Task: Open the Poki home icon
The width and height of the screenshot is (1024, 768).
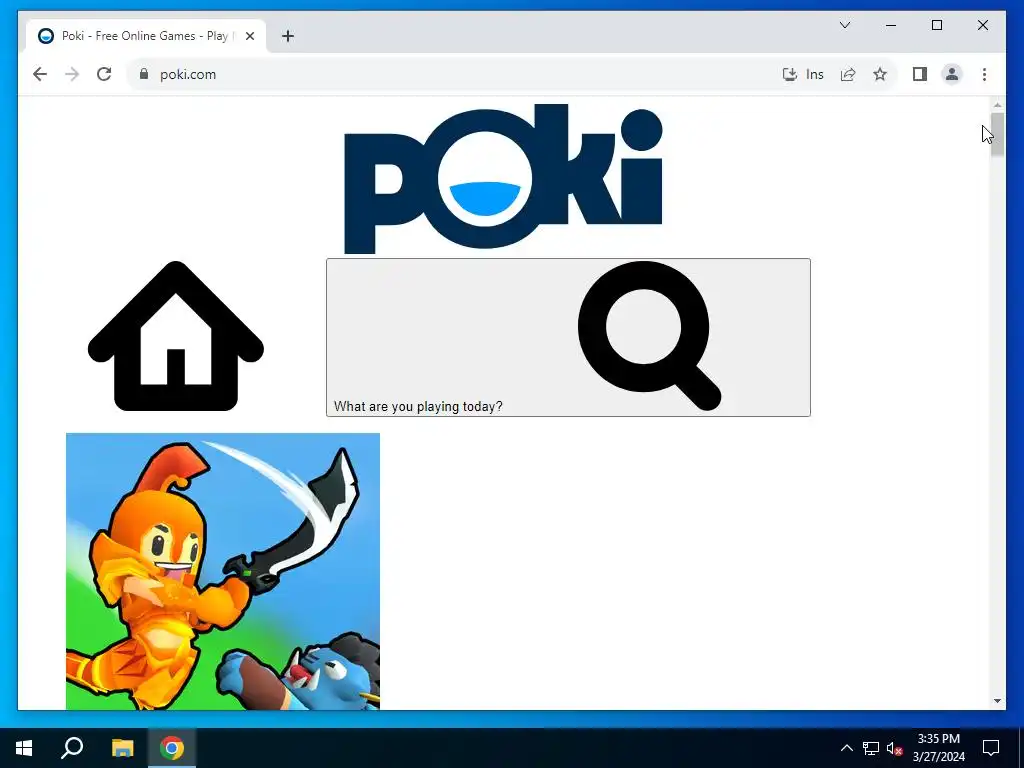Action: pyautogui.click(x=176, y=336)
